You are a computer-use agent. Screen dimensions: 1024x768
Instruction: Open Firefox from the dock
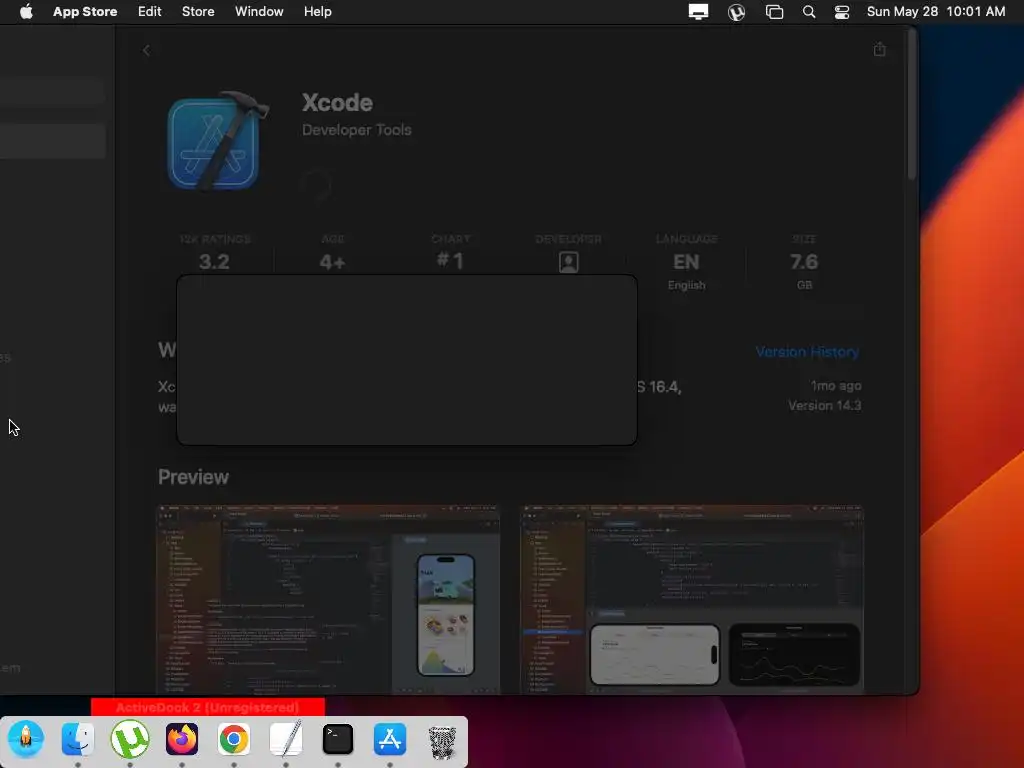pos(182,739)
